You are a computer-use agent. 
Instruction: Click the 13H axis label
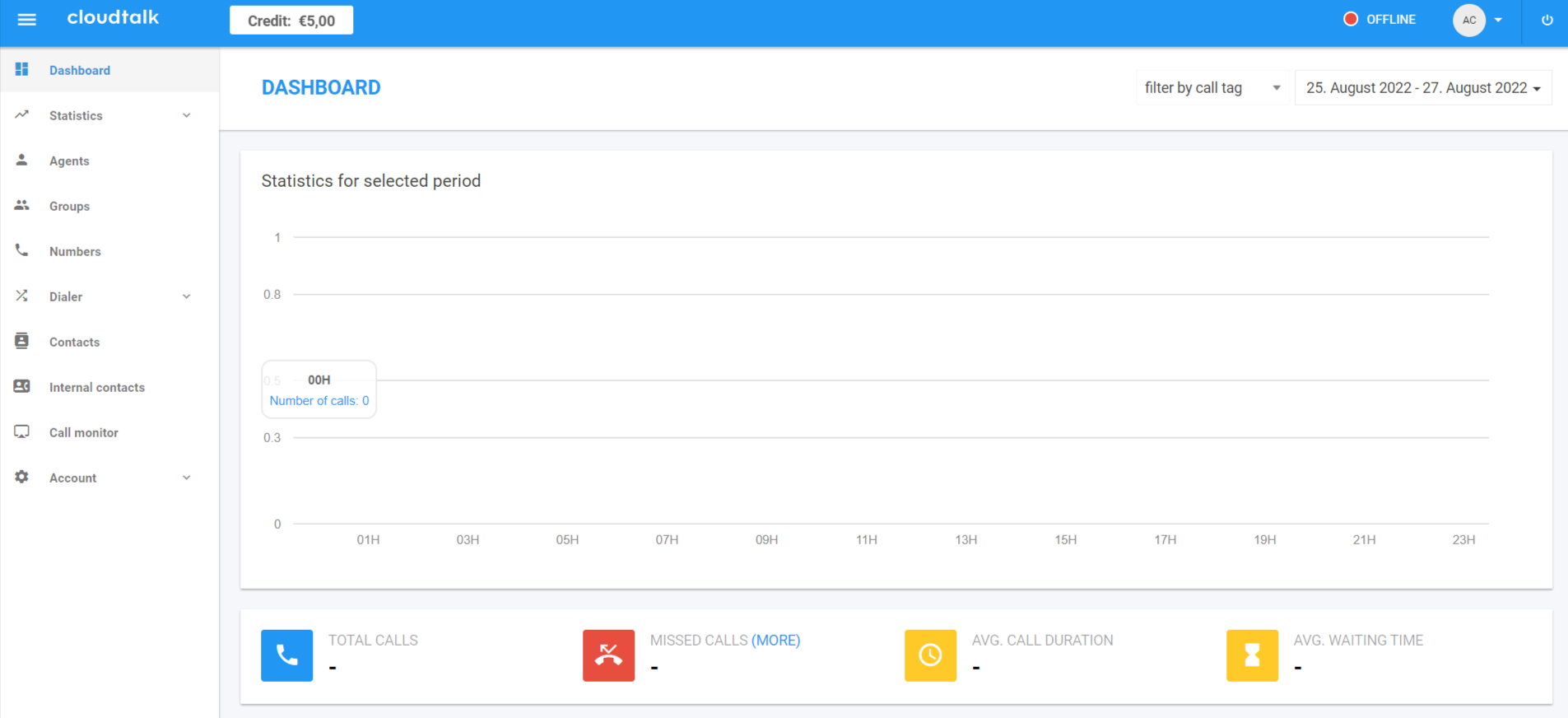pos(966,539)
